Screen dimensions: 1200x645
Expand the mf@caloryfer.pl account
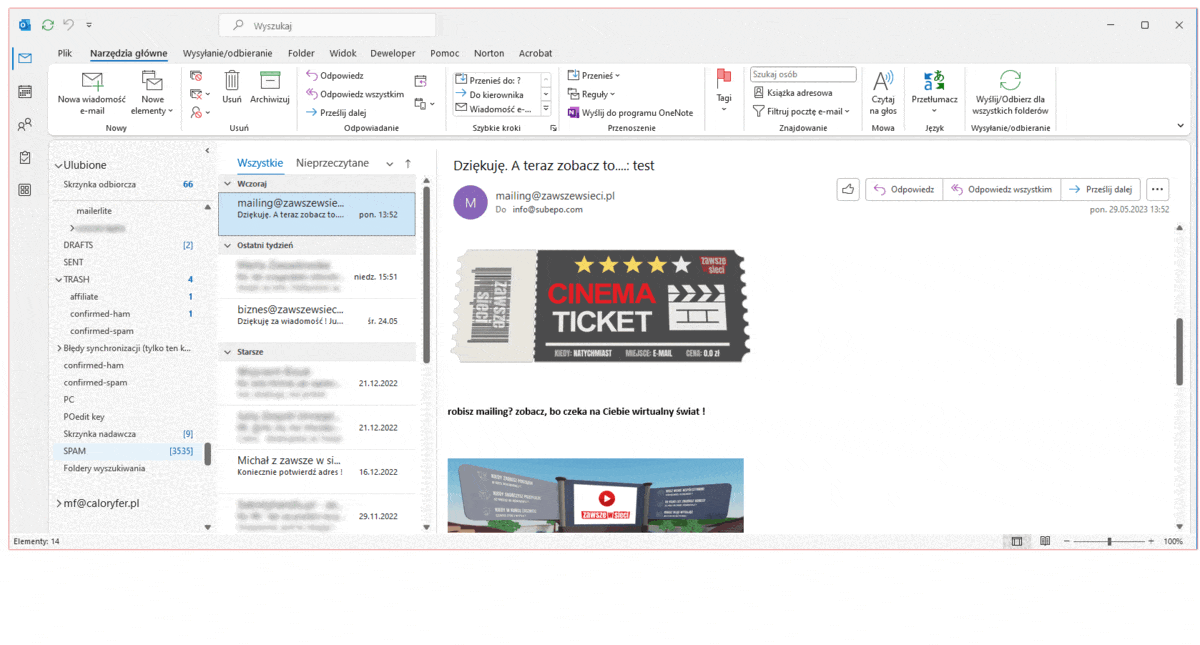coord(57,504)
